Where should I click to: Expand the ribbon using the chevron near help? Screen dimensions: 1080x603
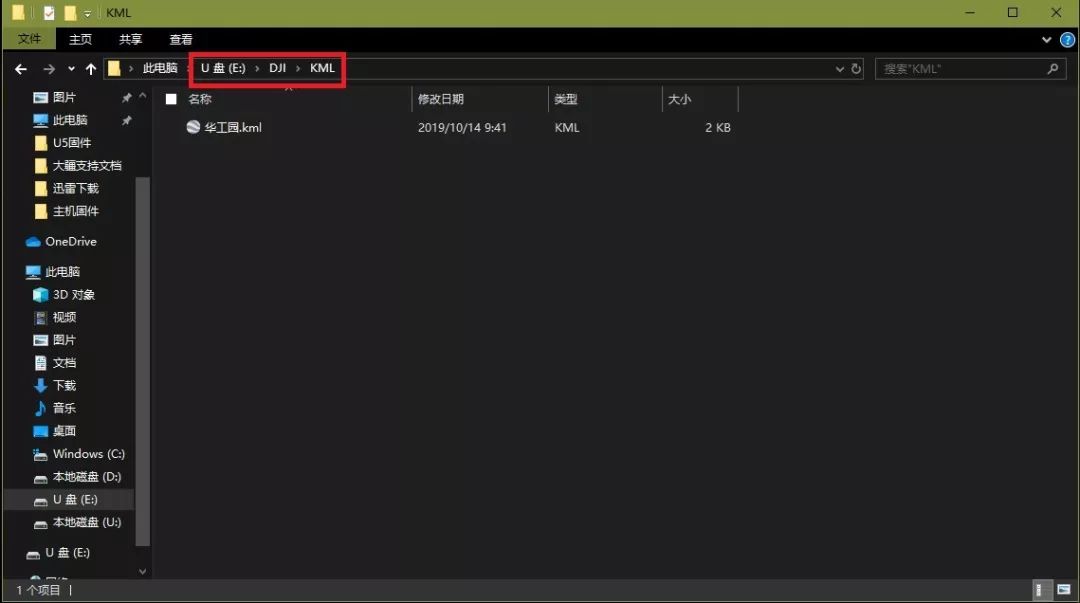1046,39
